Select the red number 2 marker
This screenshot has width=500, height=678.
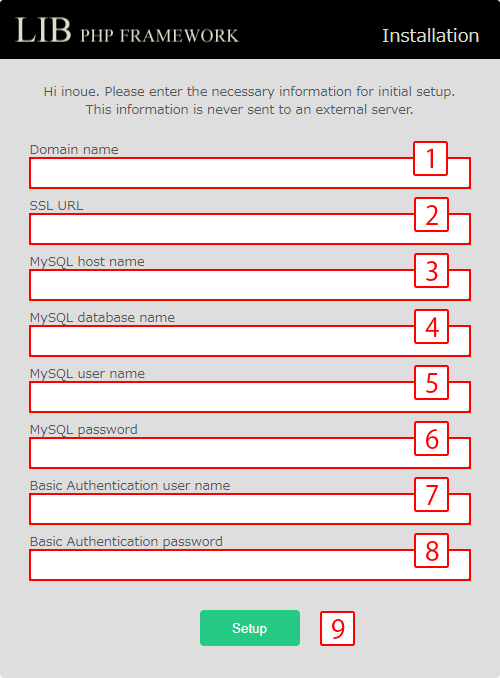pyautogui.click(x=431, y=214)
